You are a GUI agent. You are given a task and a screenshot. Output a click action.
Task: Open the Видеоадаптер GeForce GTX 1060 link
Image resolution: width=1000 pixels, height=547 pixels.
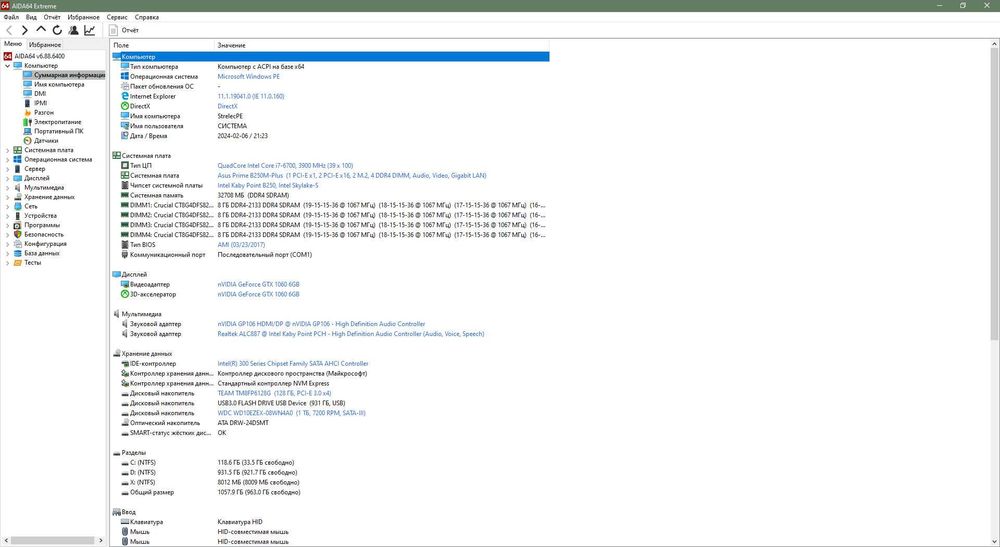258,284
